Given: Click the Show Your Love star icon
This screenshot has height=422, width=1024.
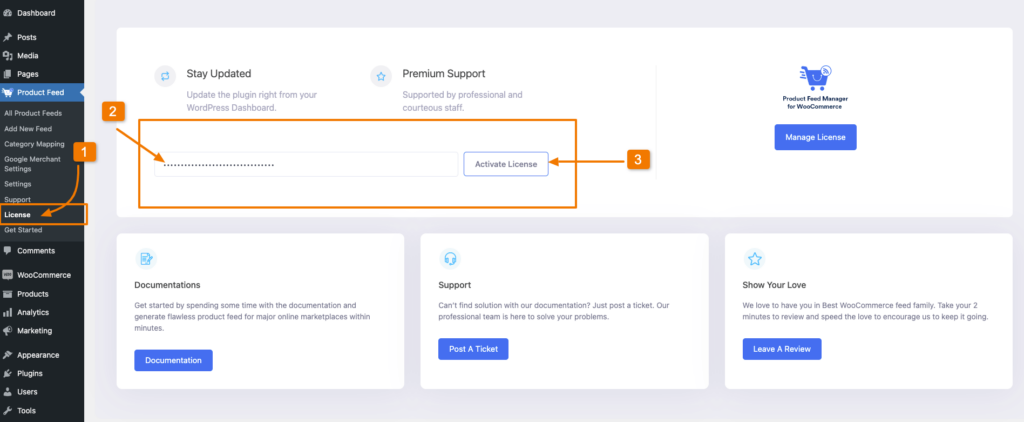Looking at the screenshot, I should tap(754, 259).
